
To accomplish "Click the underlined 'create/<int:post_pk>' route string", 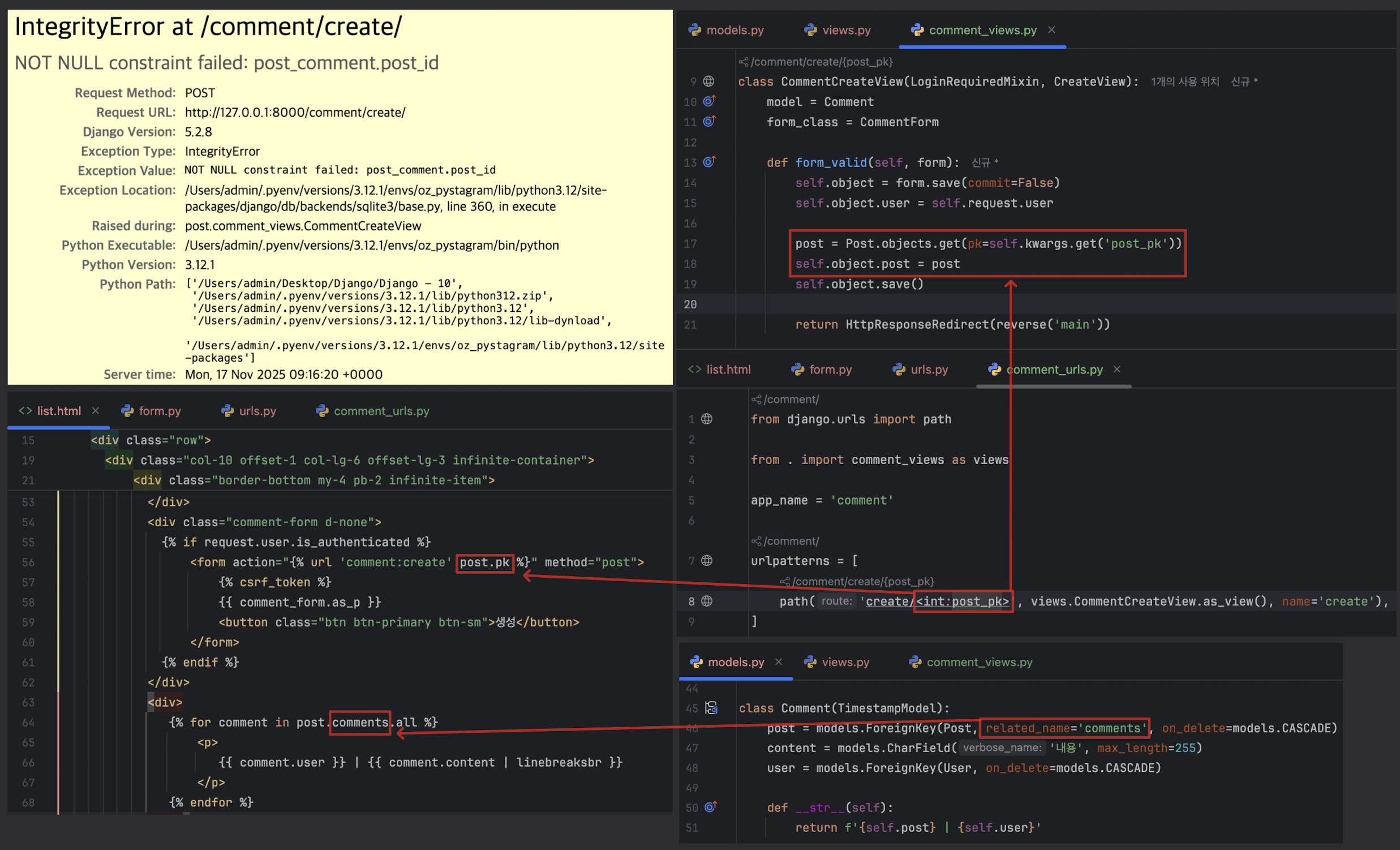I will click(x=935, y=601).
